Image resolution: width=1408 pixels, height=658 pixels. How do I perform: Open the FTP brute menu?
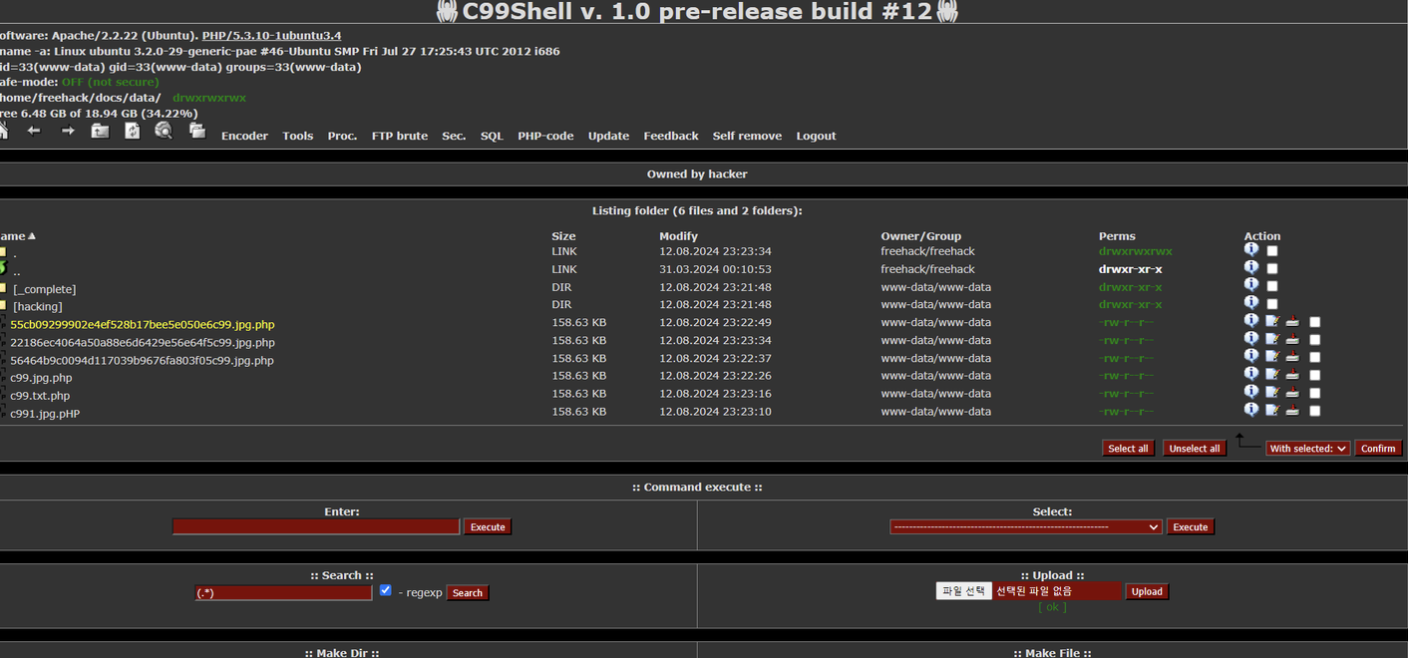click(399, 136)
